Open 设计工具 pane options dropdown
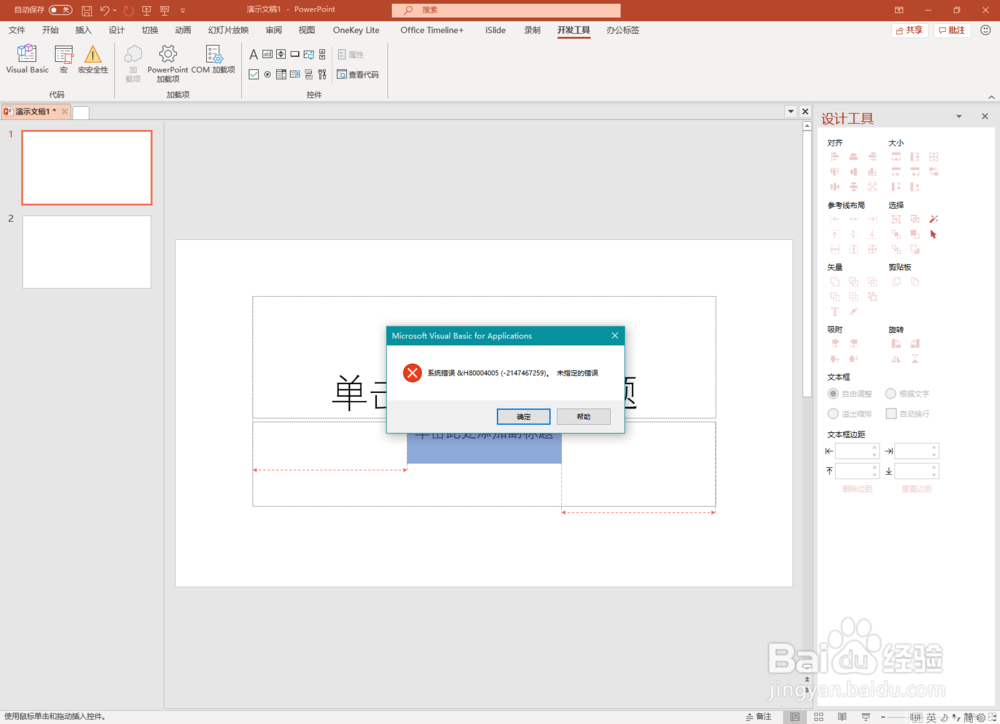The height and width of the screenshot is (724, 1000). [x=959, y=117]
